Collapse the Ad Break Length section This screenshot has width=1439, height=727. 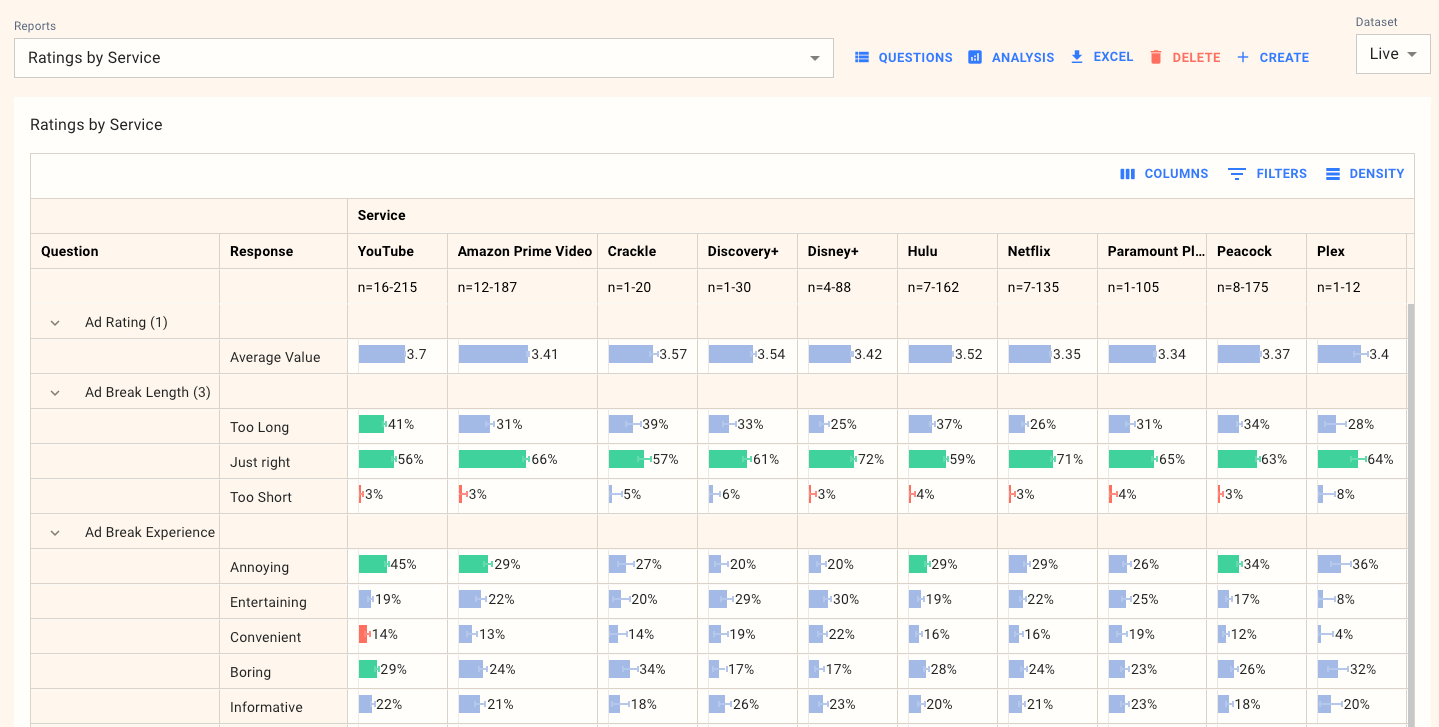click(55, 392)
